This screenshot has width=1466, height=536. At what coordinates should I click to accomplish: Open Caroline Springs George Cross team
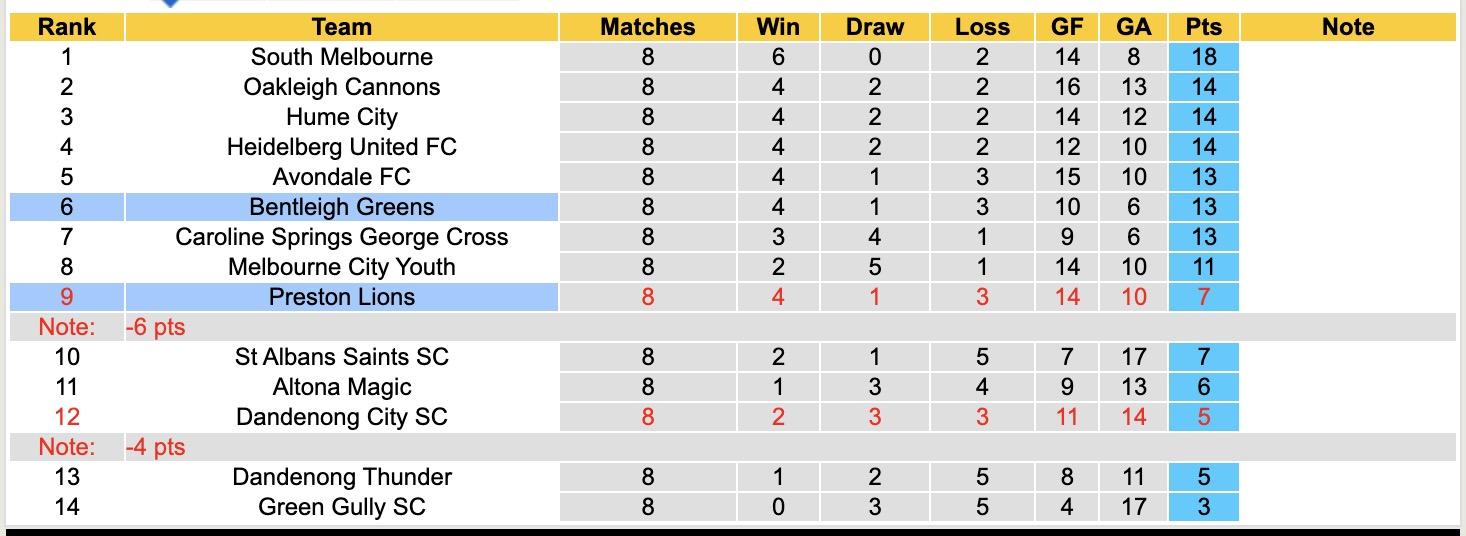[x=341, y=237]
